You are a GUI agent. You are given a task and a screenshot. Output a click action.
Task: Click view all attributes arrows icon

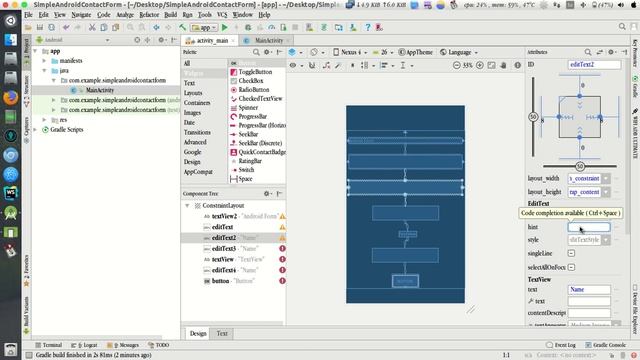[600, 52]
